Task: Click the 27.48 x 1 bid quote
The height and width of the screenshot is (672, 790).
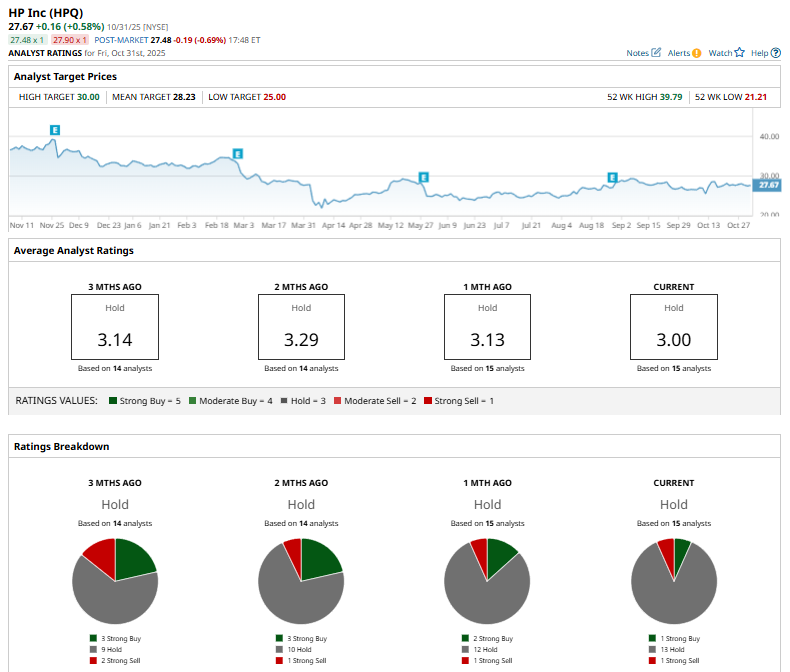Action: point(27,40)
